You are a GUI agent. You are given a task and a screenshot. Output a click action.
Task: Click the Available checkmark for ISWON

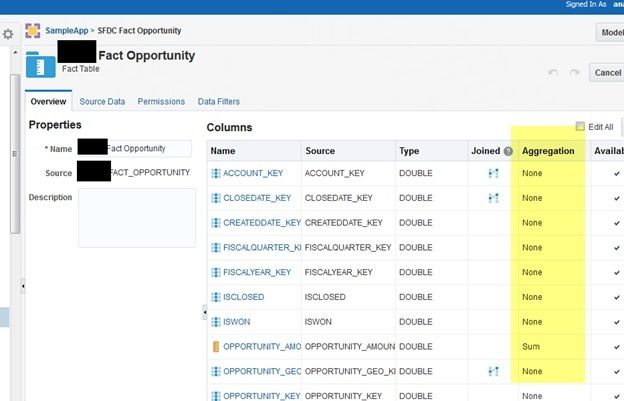(616, 322)
